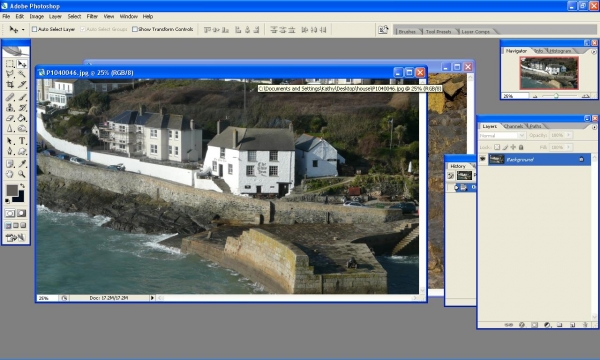600x360 pixels.
Task: Switch to the Channels tab
Action: pos(513,126)
